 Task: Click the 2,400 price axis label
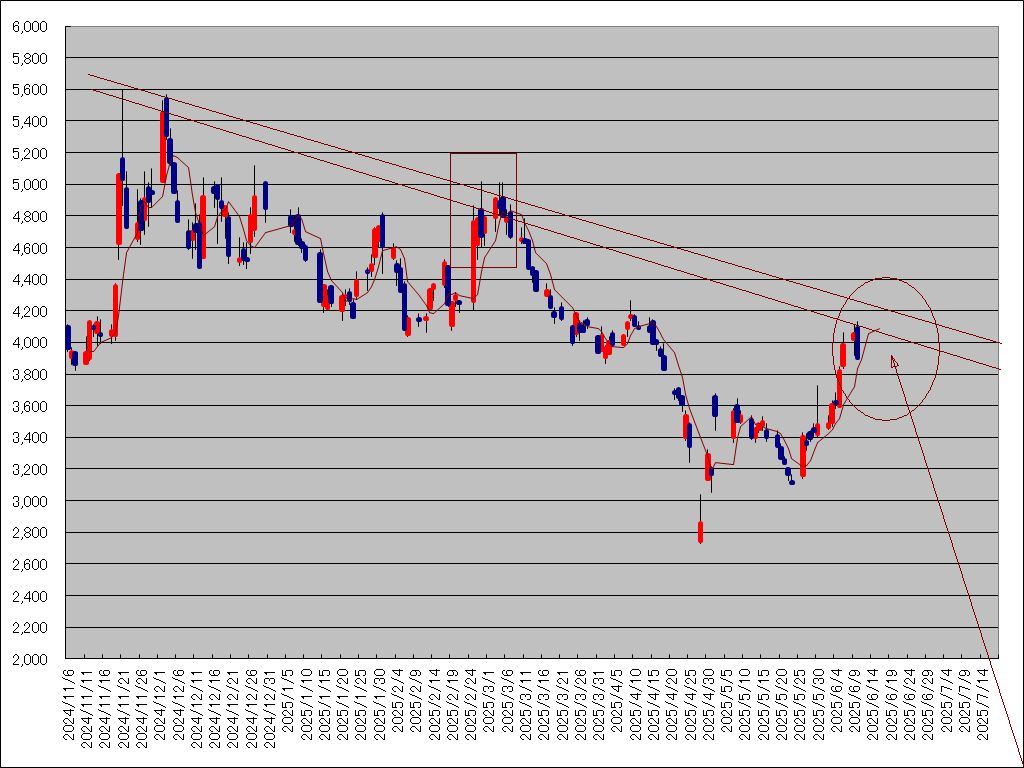coord(30,596)
